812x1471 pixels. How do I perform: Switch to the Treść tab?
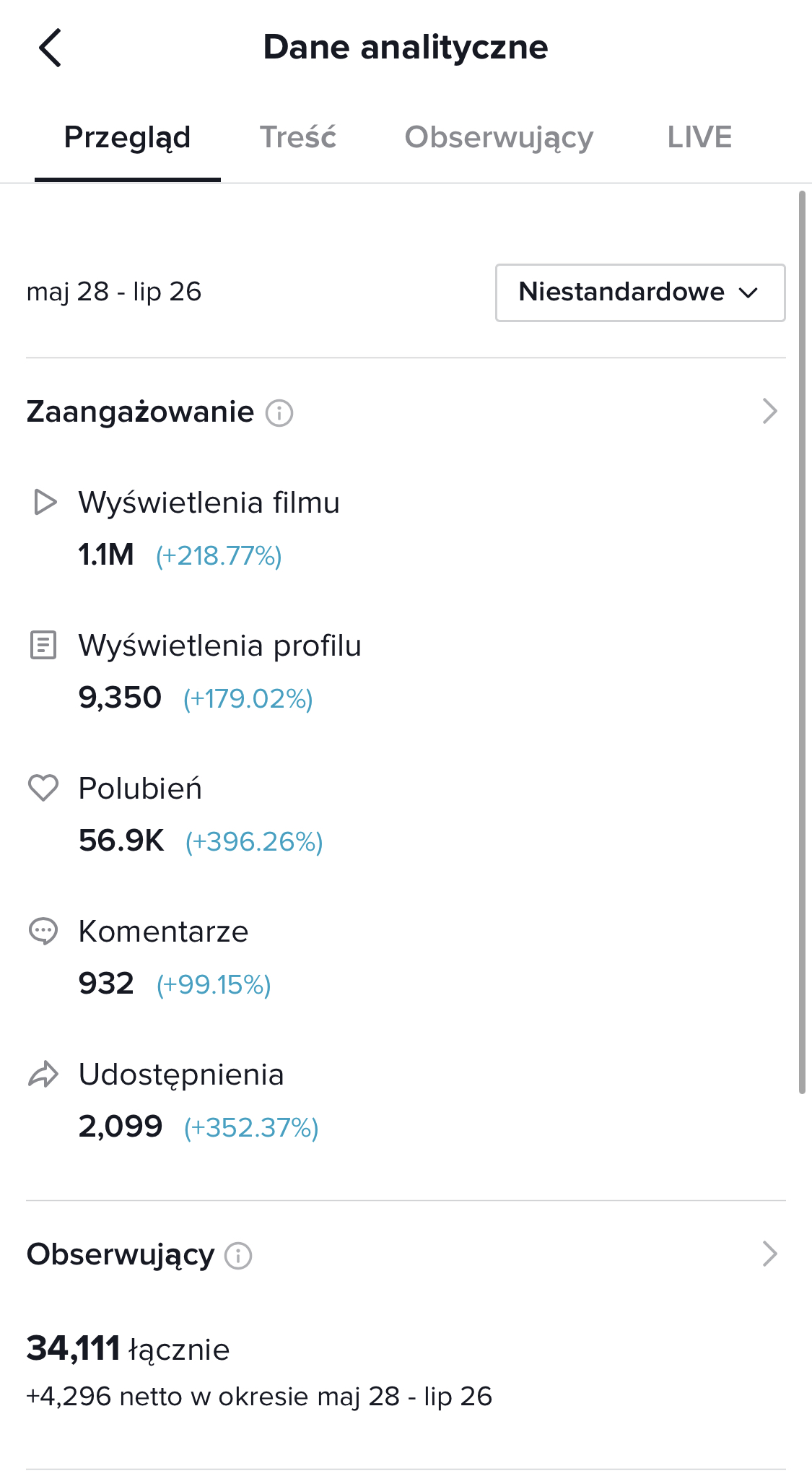tap(298, 137)
